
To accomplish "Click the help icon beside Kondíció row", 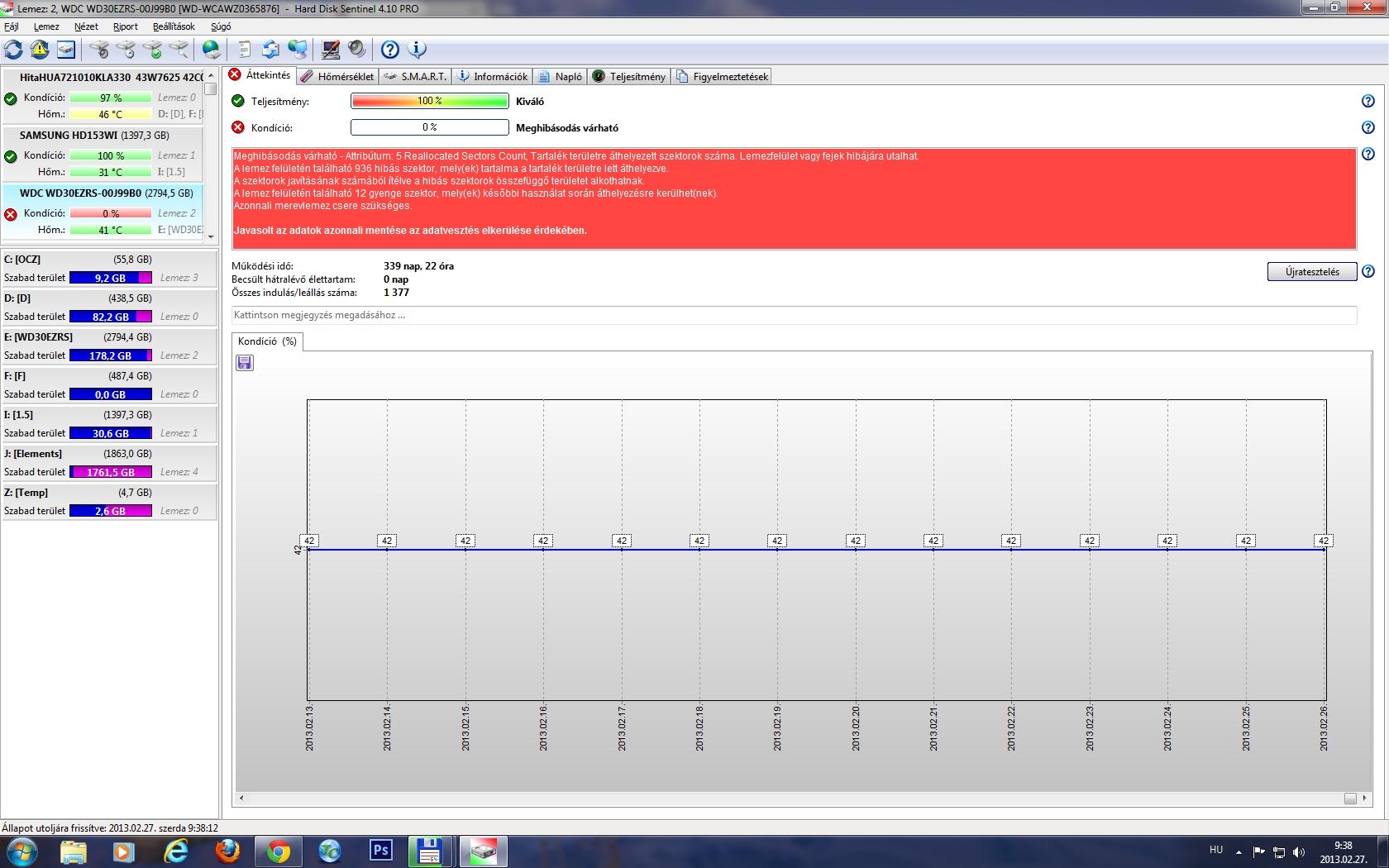I will coord(1368,127).
